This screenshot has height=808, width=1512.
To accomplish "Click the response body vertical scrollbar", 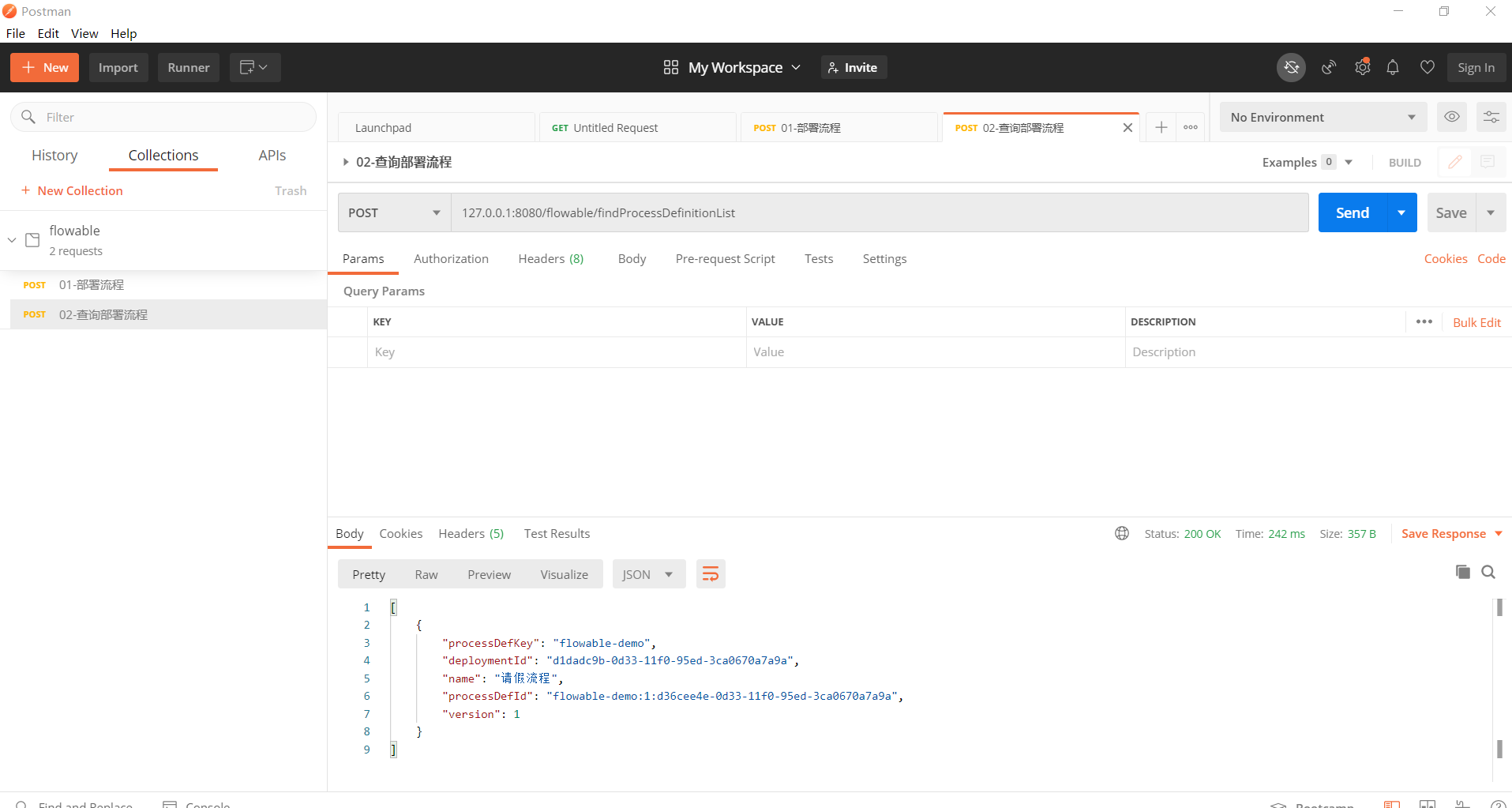I will 1499,679.
